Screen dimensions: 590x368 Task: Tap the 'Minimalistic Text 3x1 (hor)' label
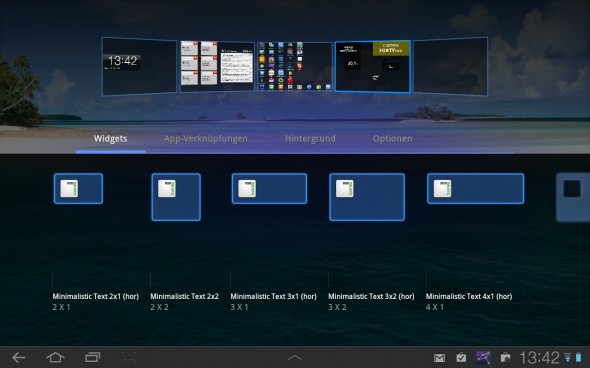[x=274, y=296]
